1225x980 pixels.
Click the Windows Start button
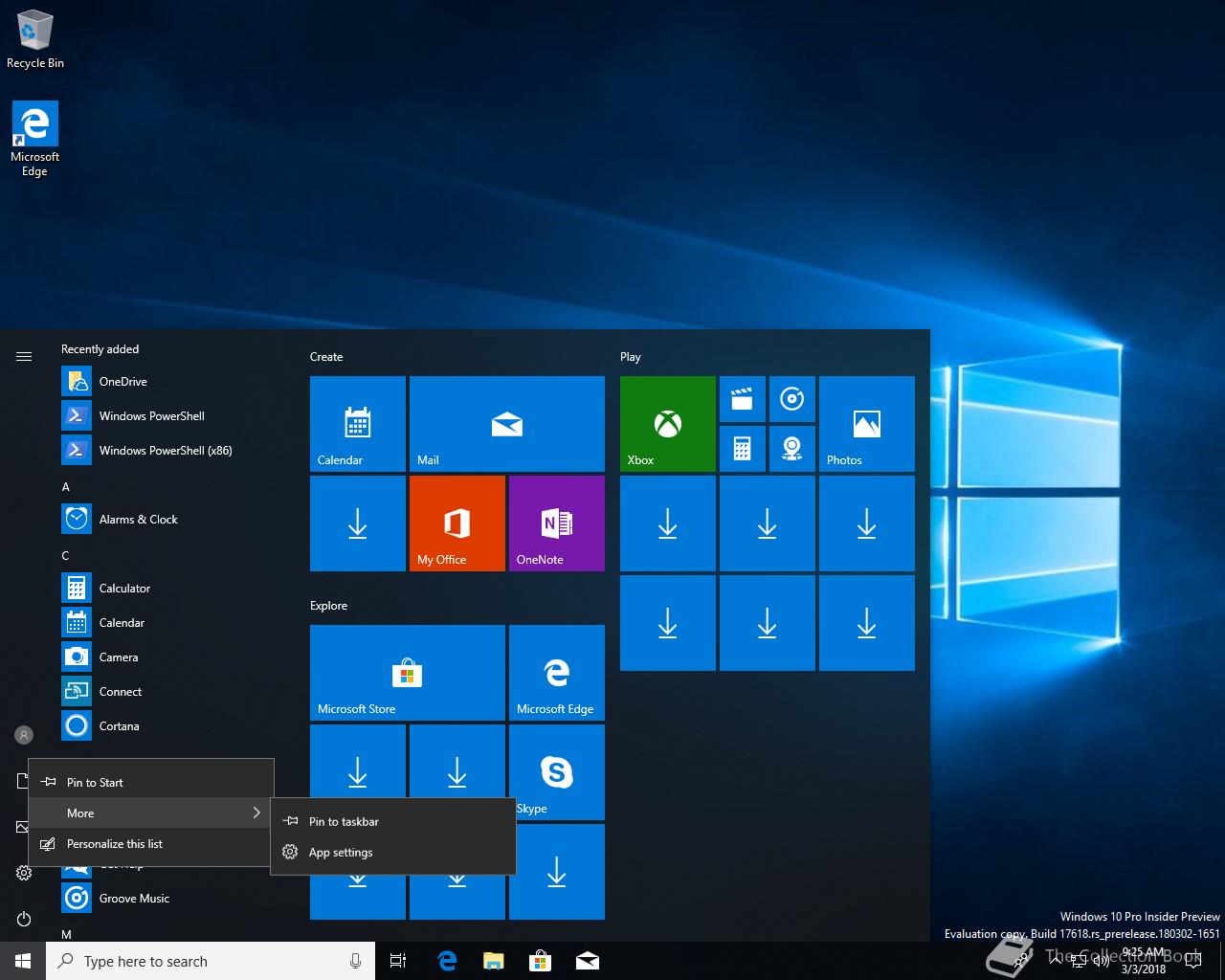coord(23,961)
